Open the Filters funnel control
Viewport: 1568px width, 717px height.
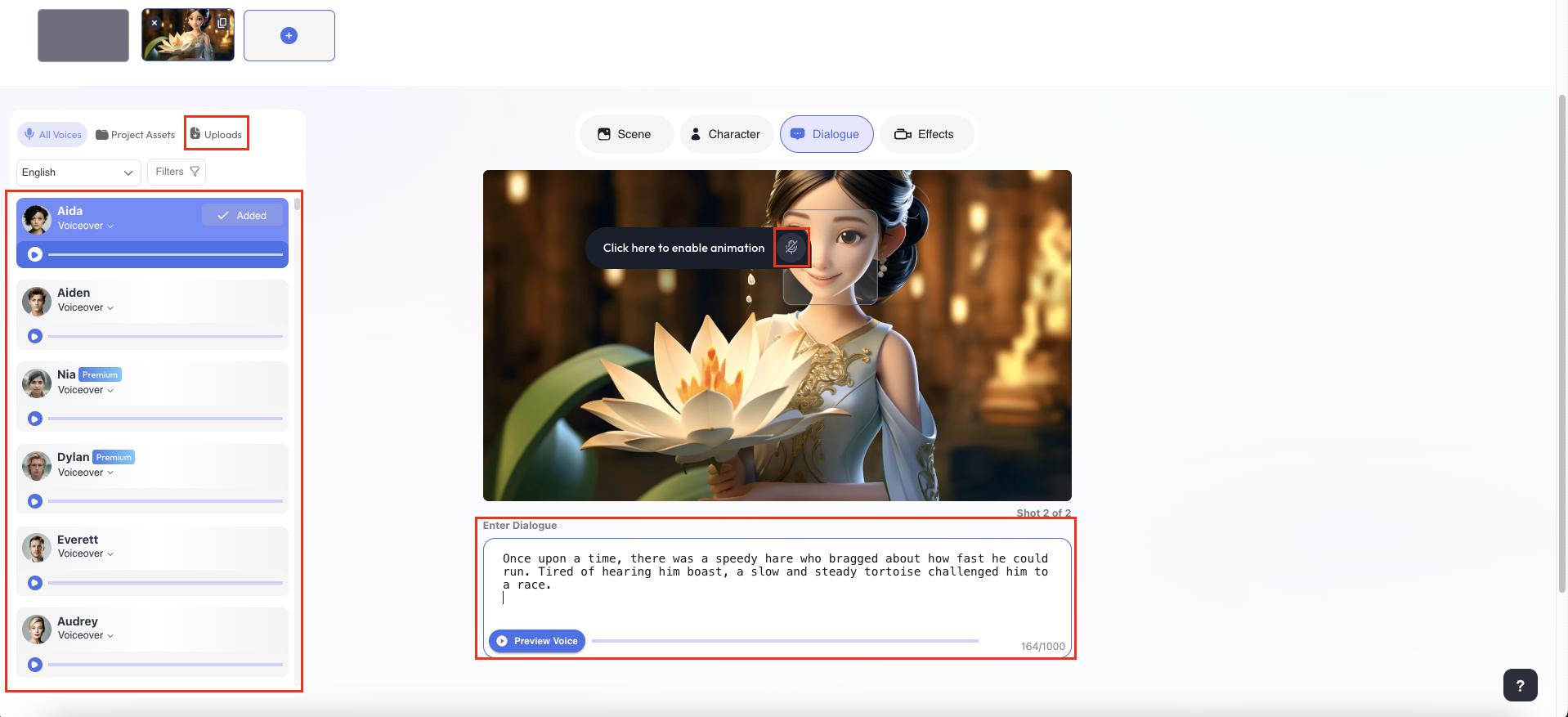click(177, 172)
